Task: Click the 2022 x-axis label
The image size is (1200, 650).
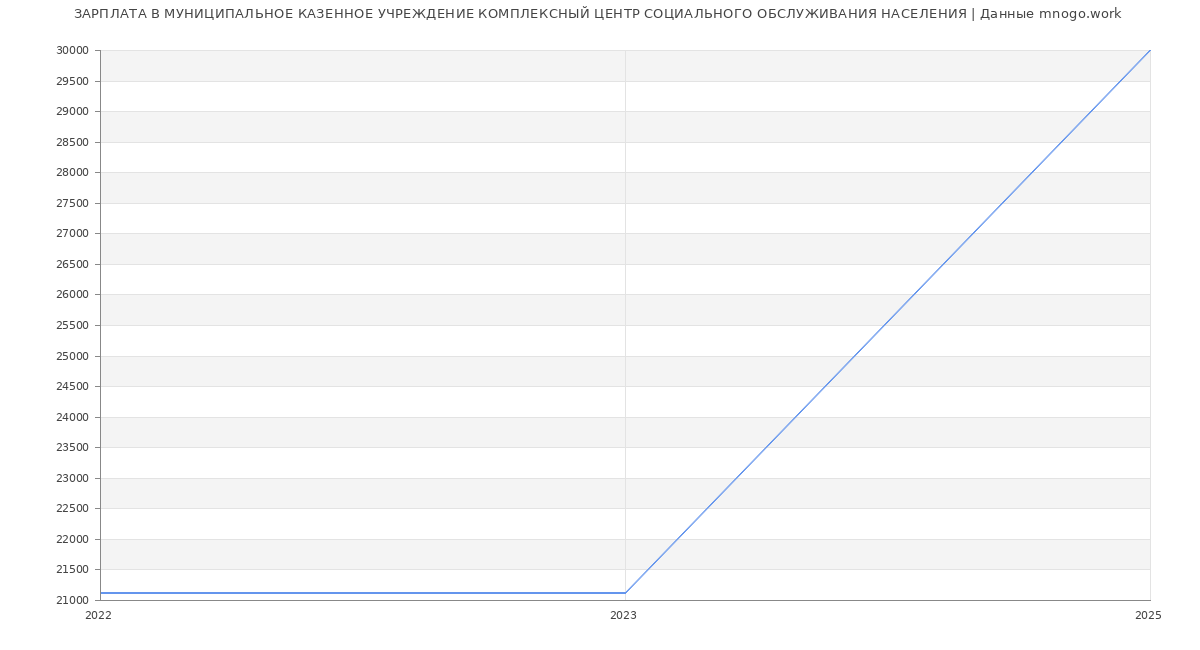Action: pos(98,615)
